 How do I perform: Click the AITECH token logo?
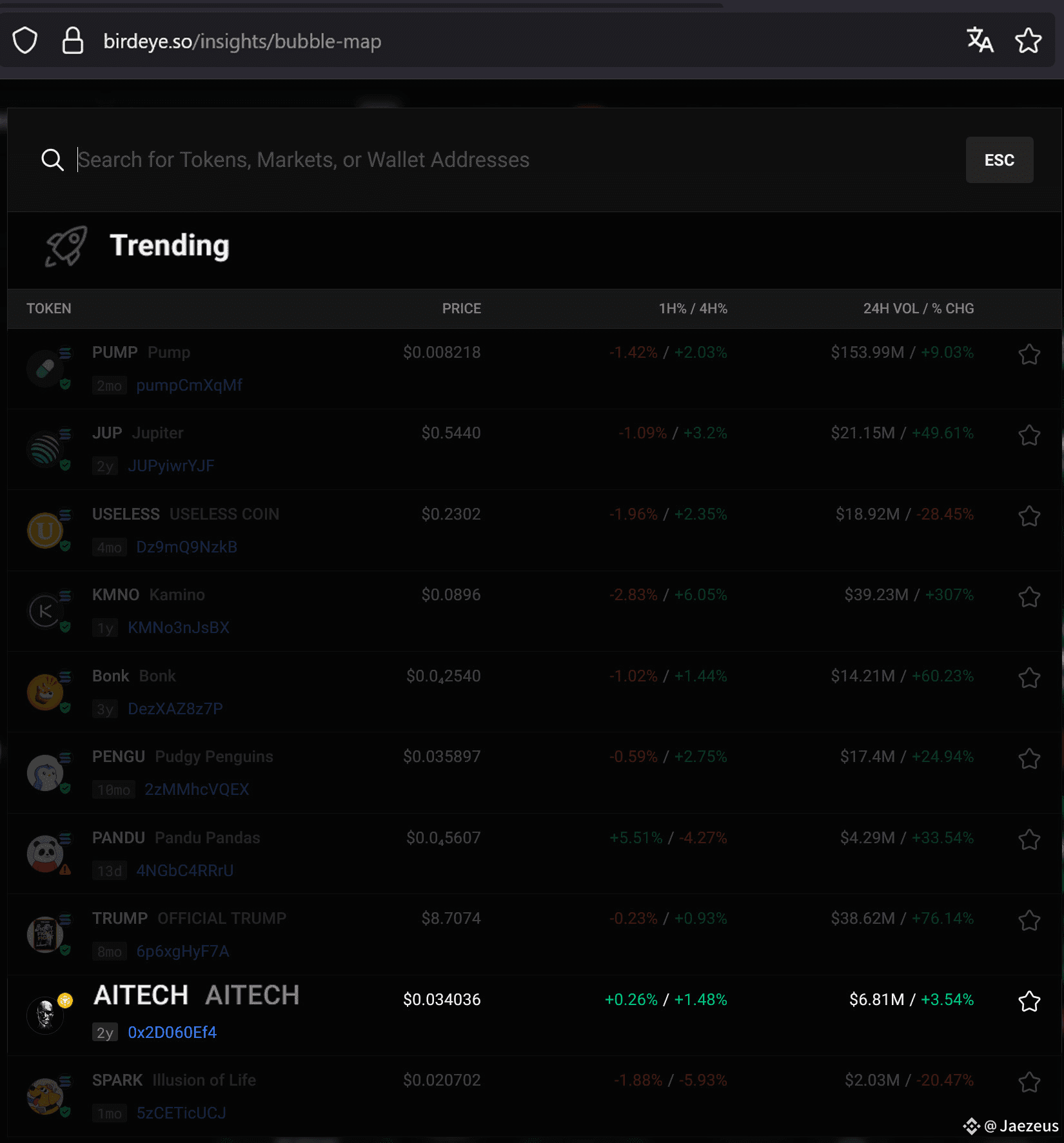[x=45, y=1016]
